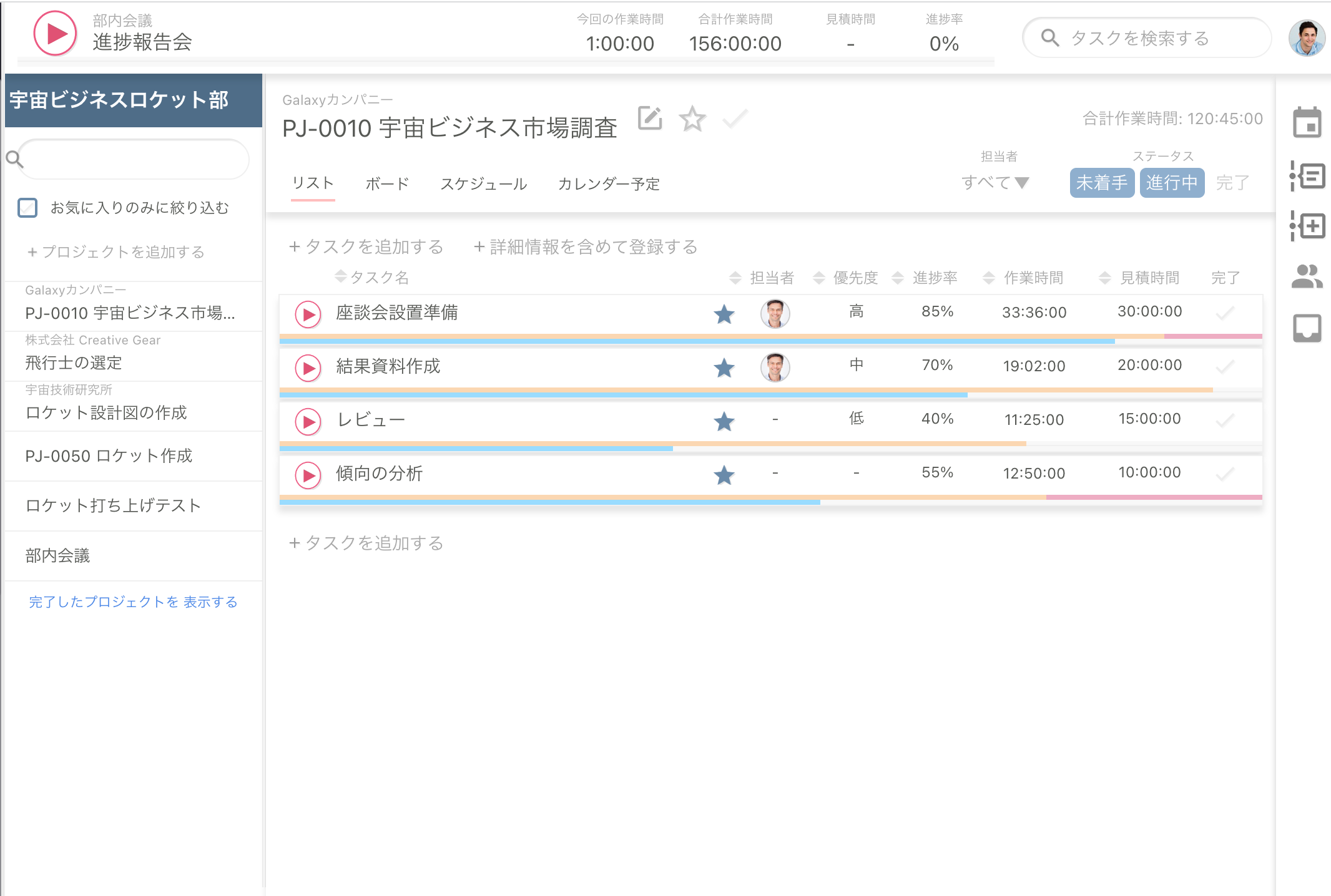Mark 結果資料作成 task as complete

1225,366
